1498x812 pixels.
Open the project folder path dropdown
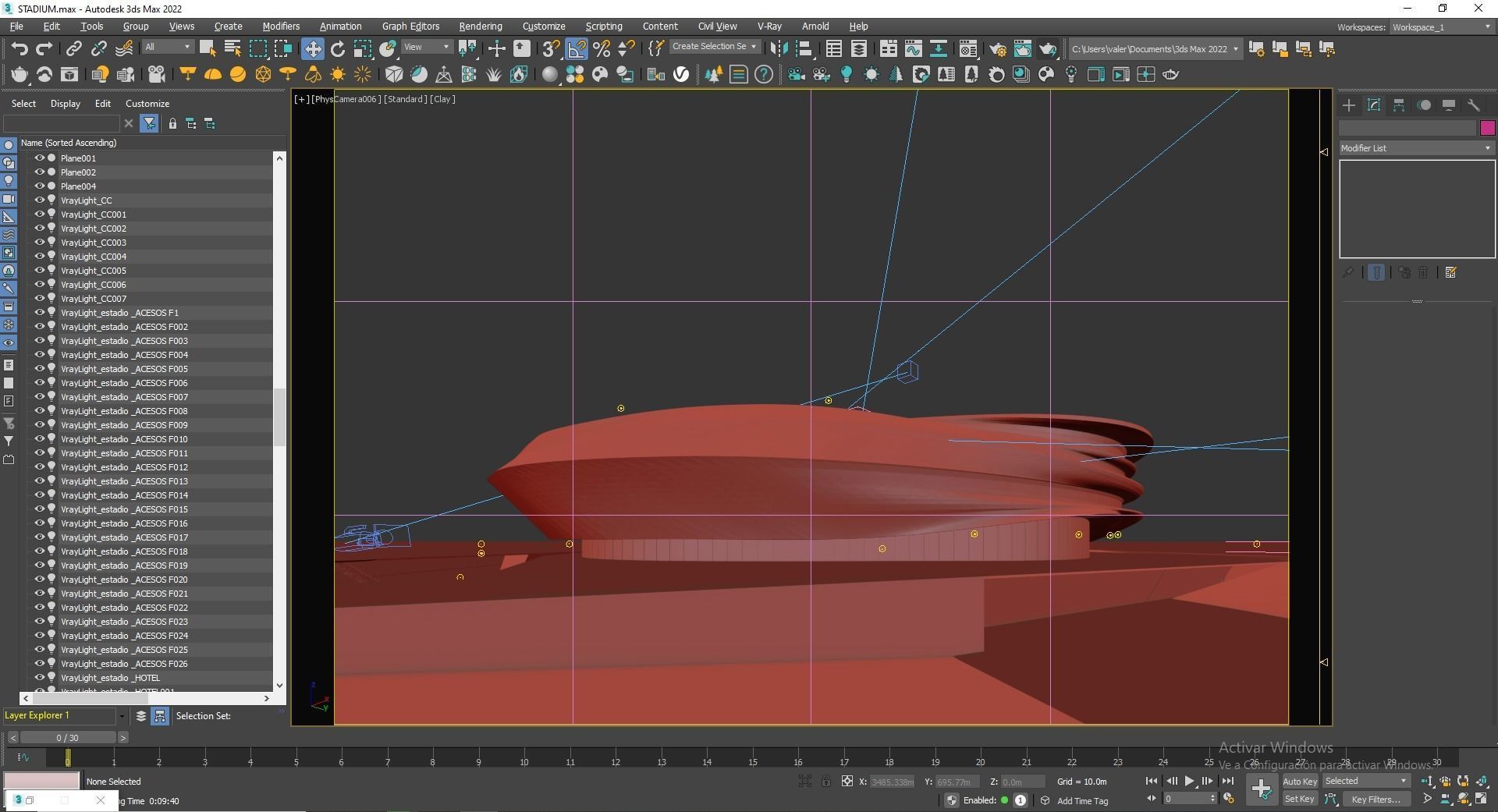1155,49
